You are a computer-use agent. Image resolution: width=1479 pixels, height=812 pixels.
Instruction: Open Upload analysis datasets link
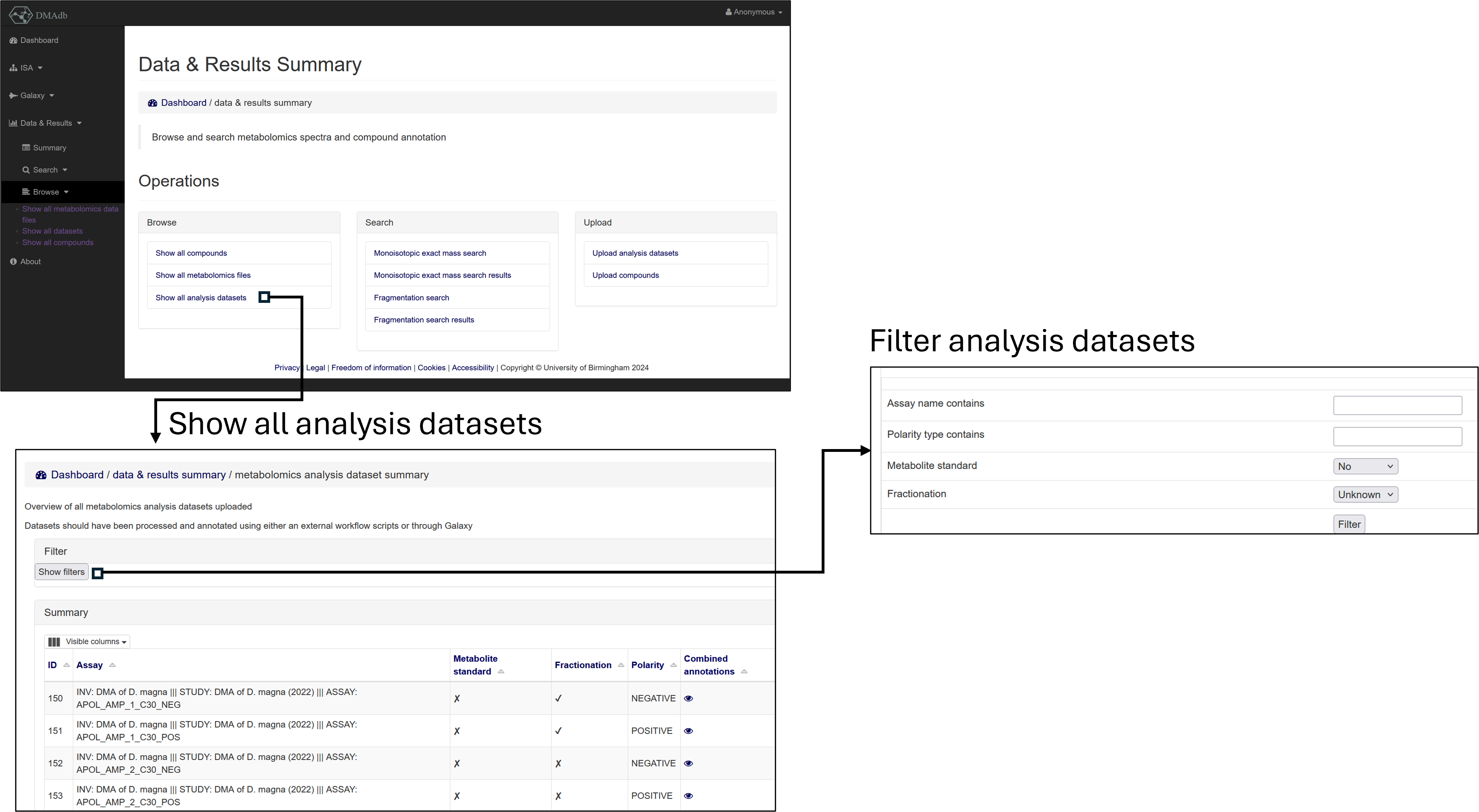(635, 253)
